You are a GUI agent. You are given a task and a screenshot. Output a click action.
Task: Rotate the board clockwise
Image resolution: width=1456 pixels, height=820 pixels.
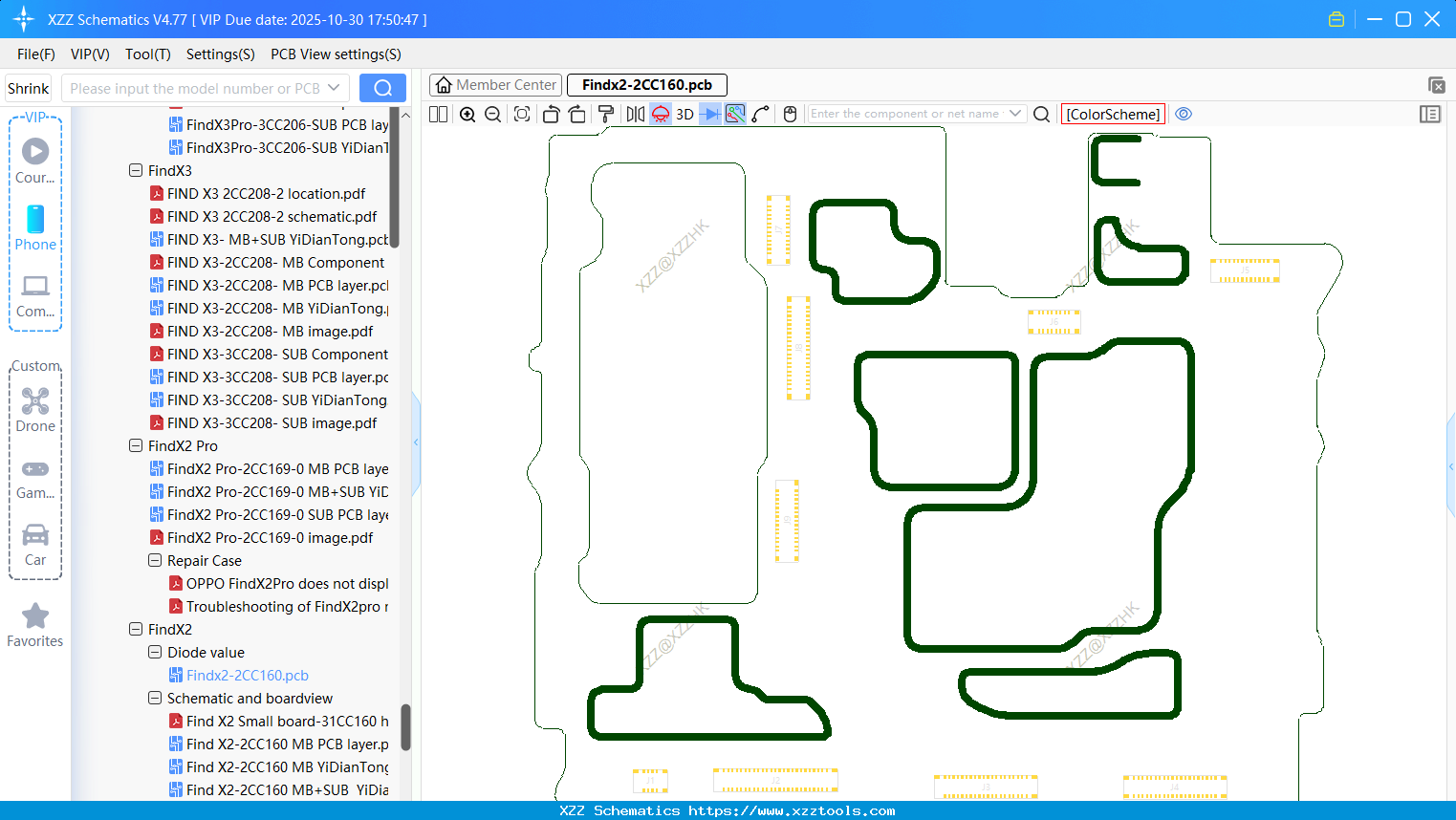(577, 114)
